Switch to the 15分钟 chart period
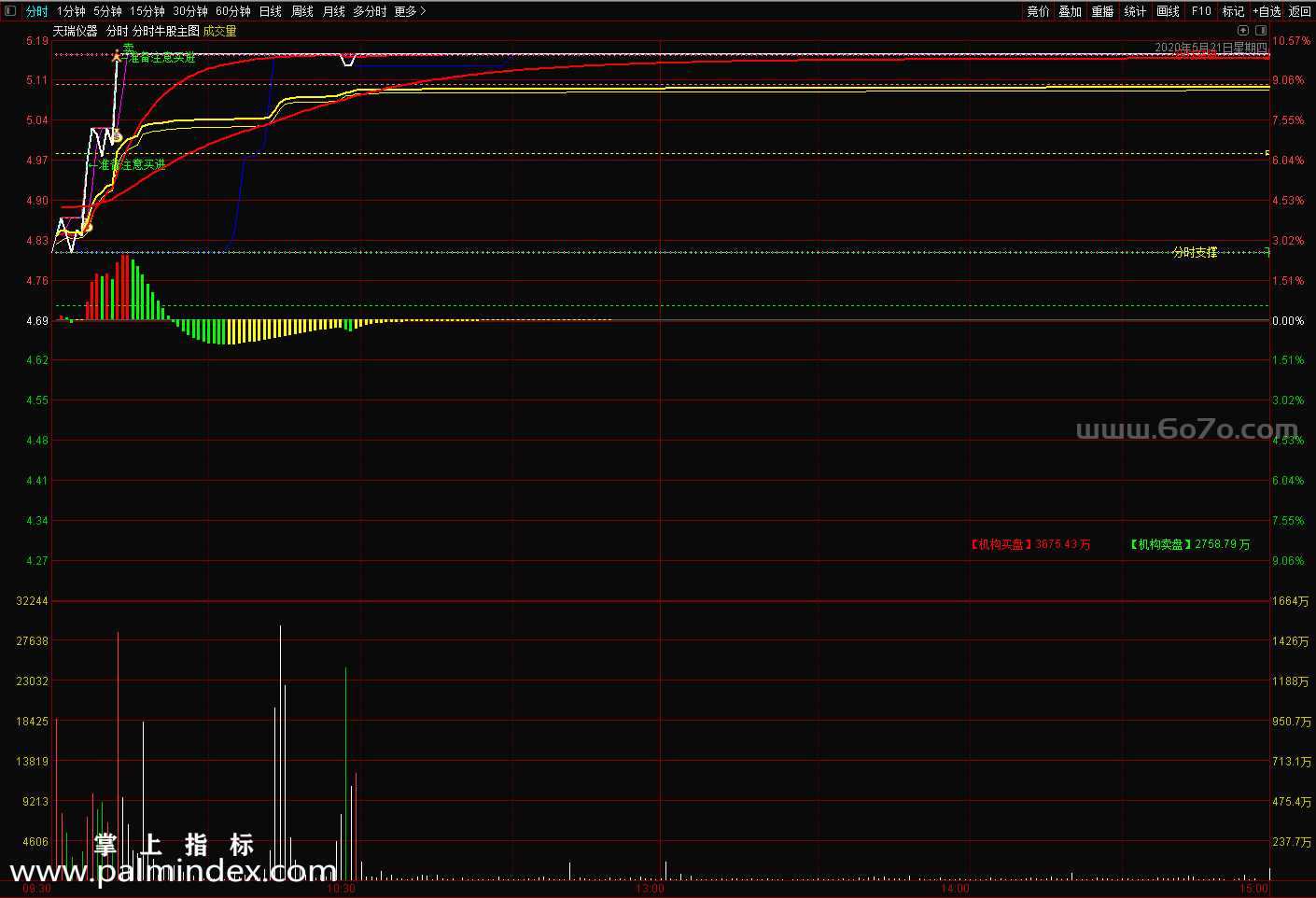The width and height of the screenshot is (1316, 898). (147, 11)
